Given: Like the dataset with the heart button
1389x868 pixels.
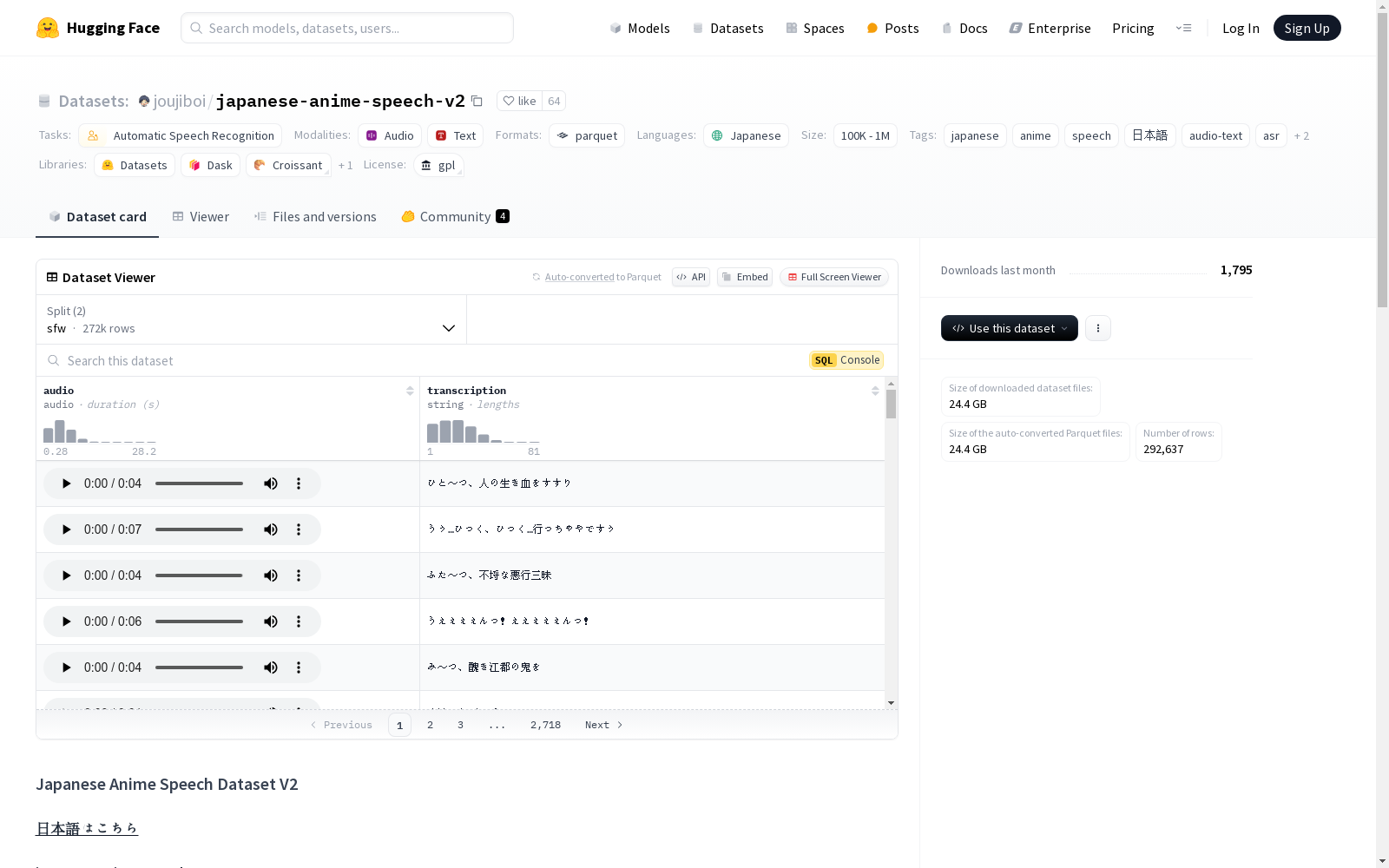Looking at the screenshot, I should (519, 101).
